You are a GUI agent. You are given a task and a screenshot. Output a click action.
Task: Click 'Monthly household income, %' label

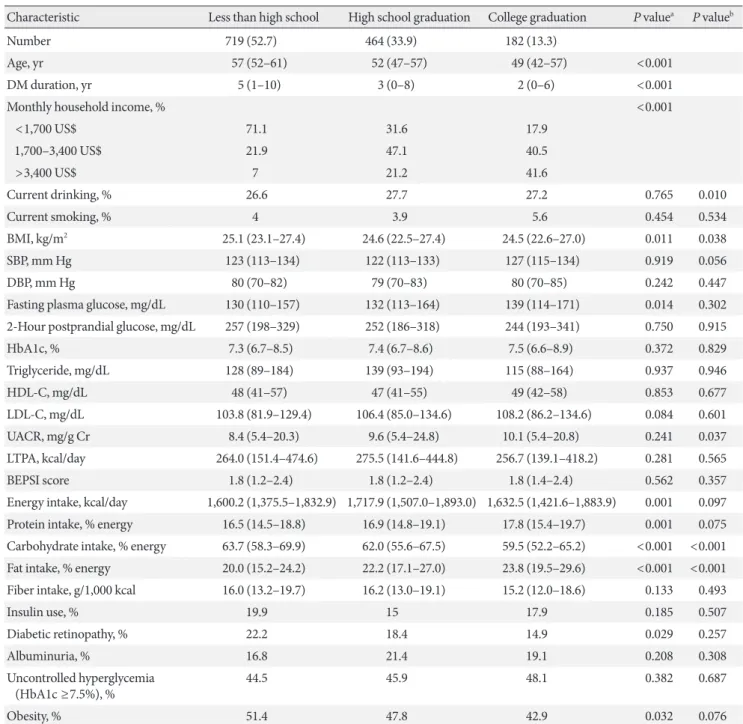[x=86, y=107]
